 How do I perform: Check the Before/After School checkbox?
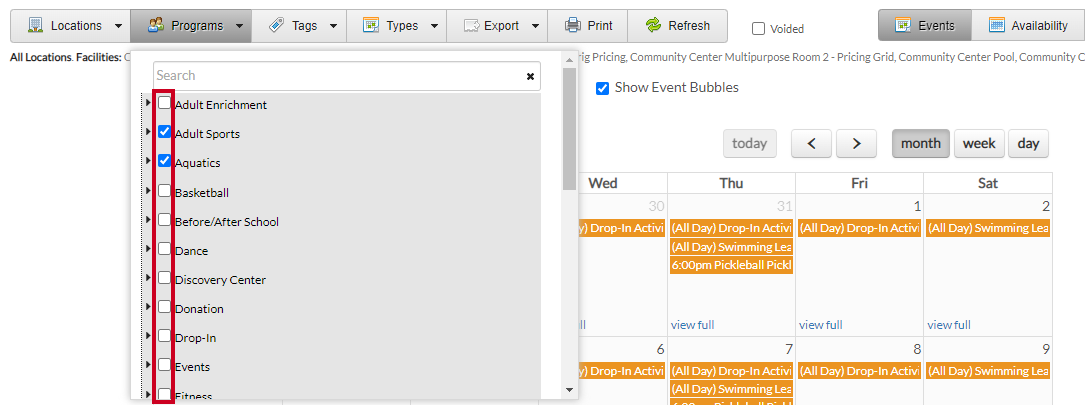click(164, 219)
